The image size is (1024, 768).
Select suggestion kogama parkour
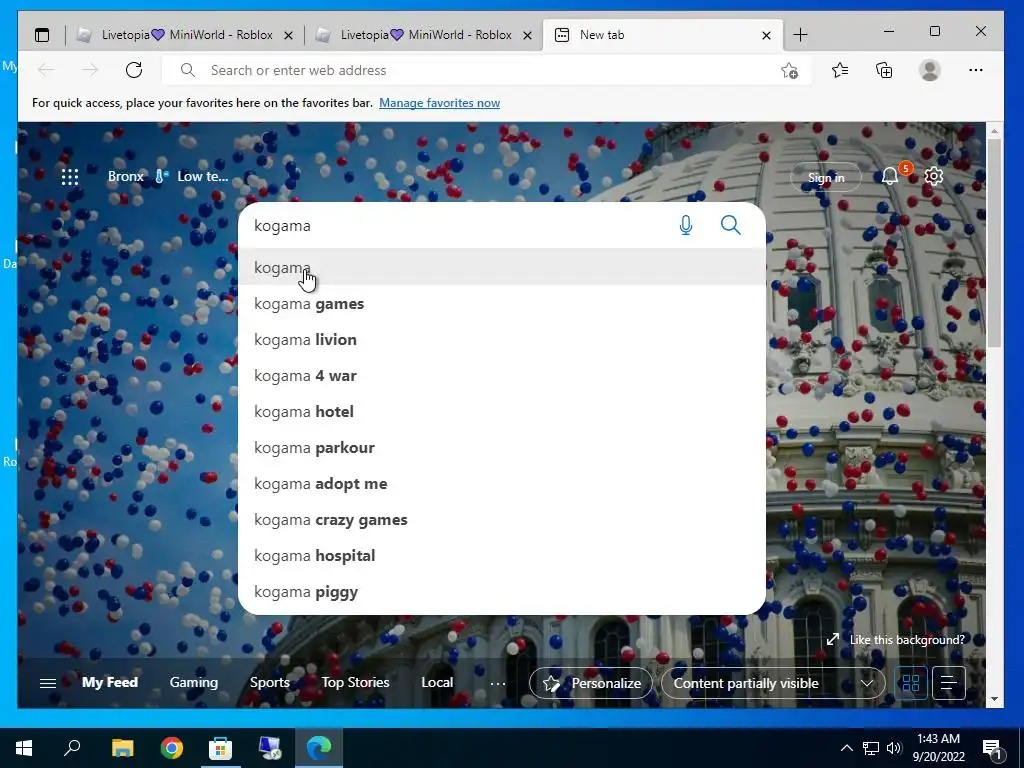(502, 447)
